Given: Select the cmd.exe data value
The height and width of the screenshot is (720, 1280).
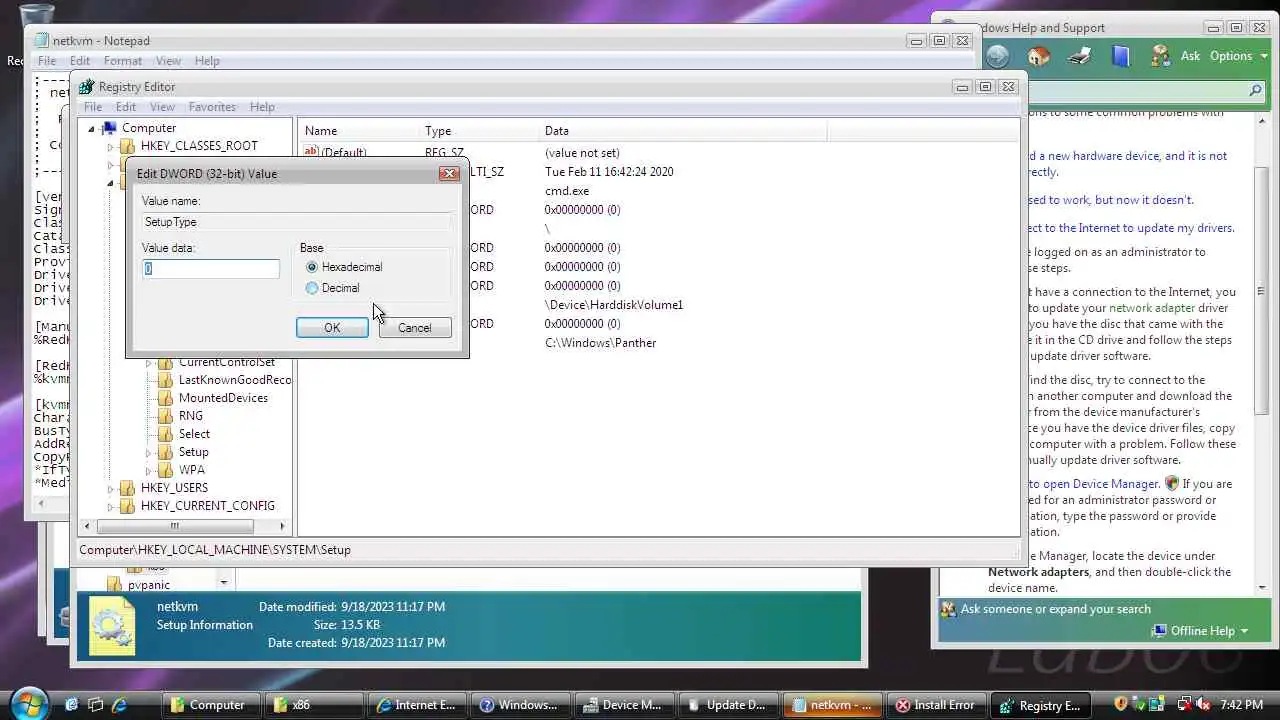Looking at the screenshot, I should coord(567,191).
